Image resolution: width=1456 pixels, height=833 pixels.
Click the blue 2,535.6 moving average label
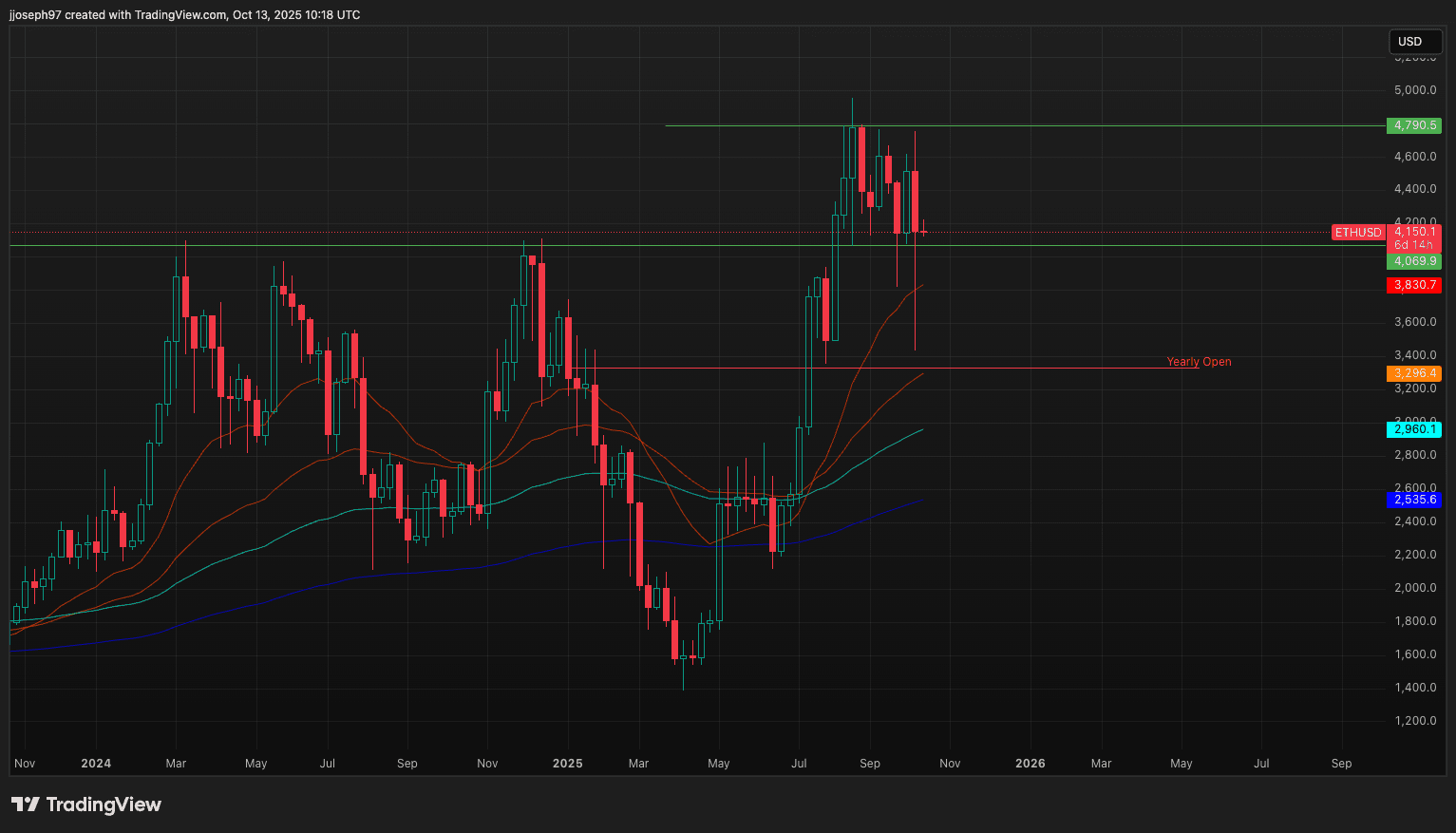point(1413,500)
